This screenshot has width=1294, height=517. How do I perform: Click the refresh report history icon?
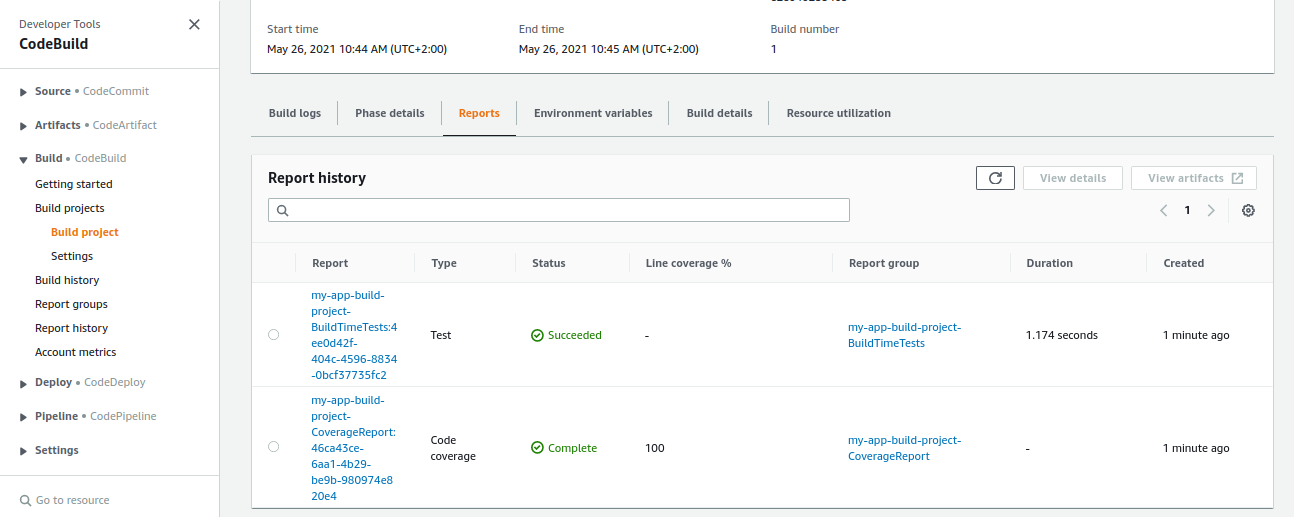click(x=995, y=178)
